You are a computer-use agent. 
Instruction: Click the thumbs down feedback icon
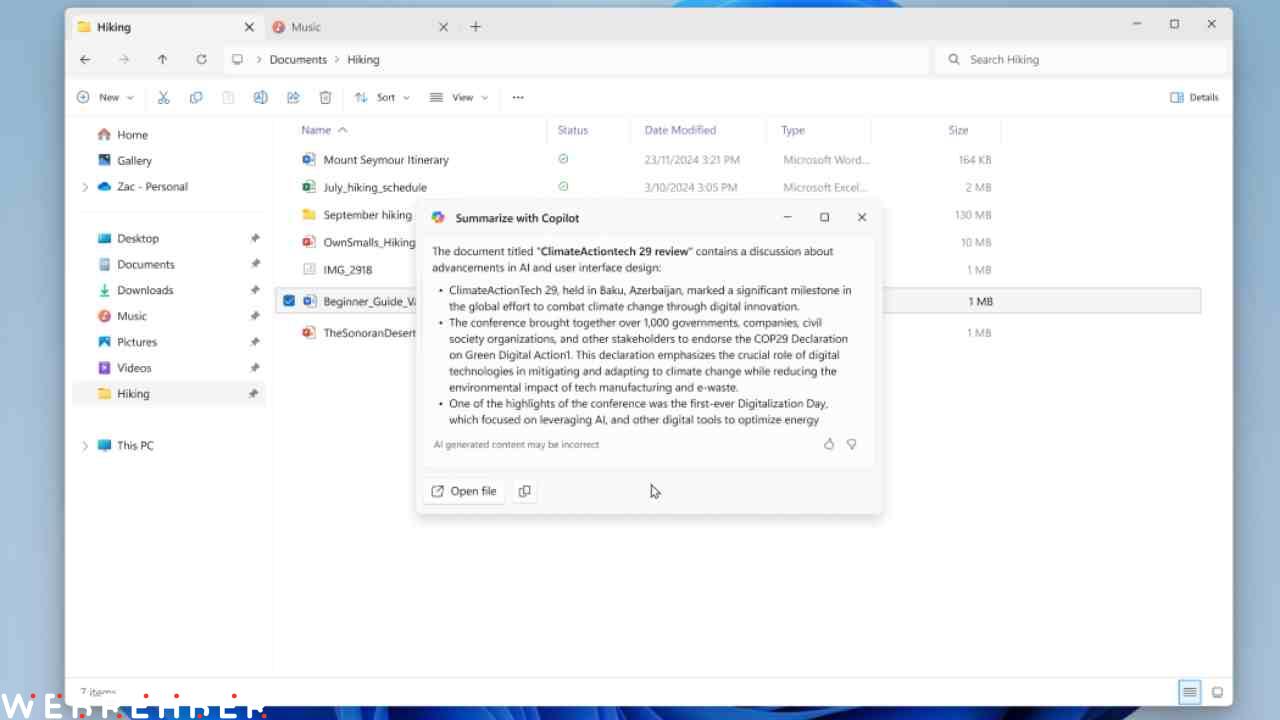pyautogui.click(x=852, y=444)
